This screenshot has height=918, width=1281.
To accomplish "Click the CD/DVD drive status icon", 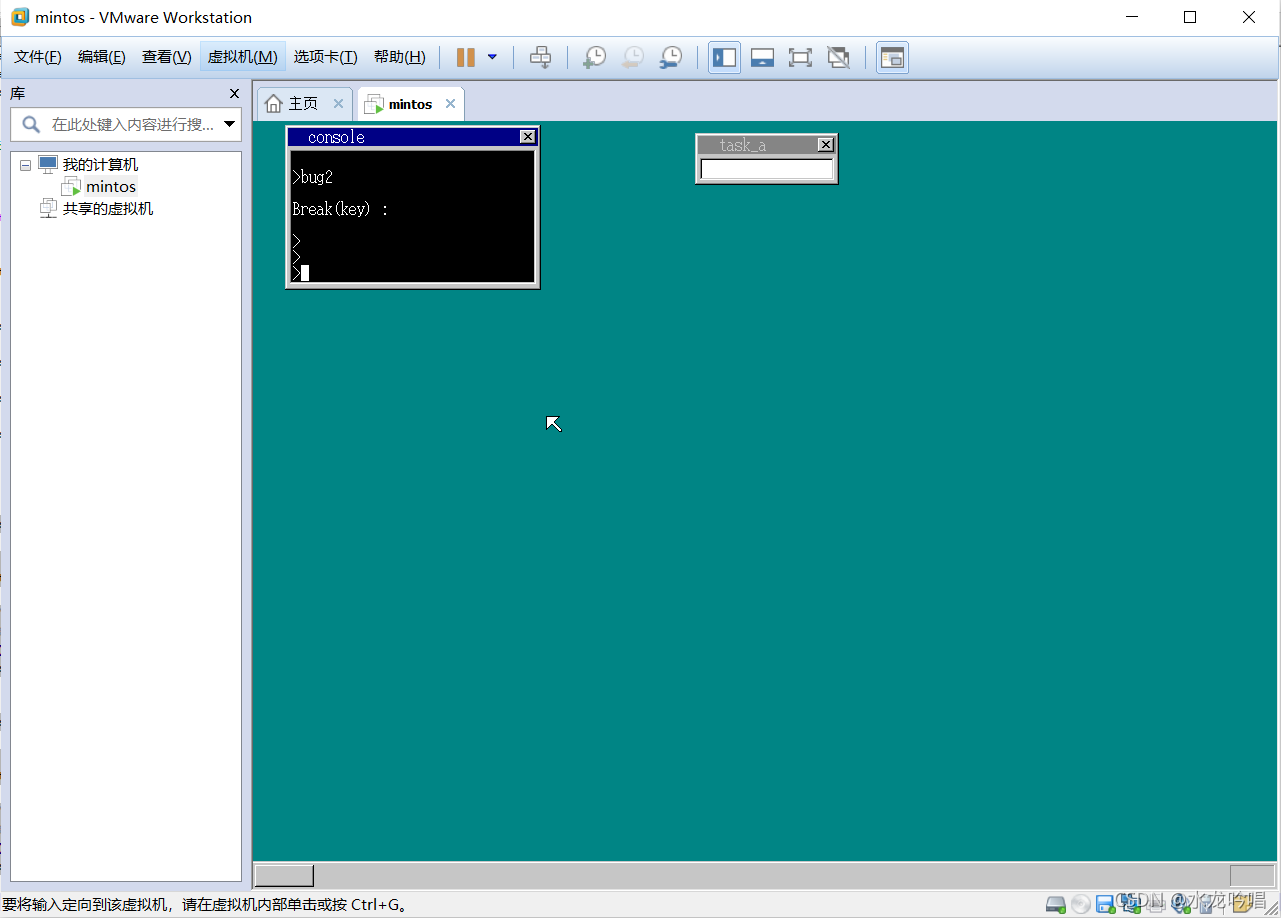I will [1081, 905].
